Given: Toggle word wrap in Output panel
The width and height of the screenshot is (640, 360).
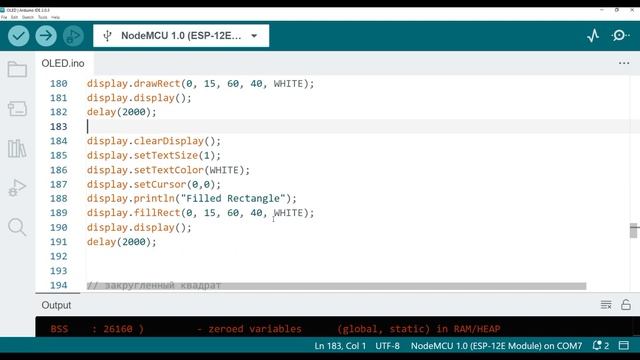Looking at the screenshot, I should pyautogui.click(x=606, y=304).
